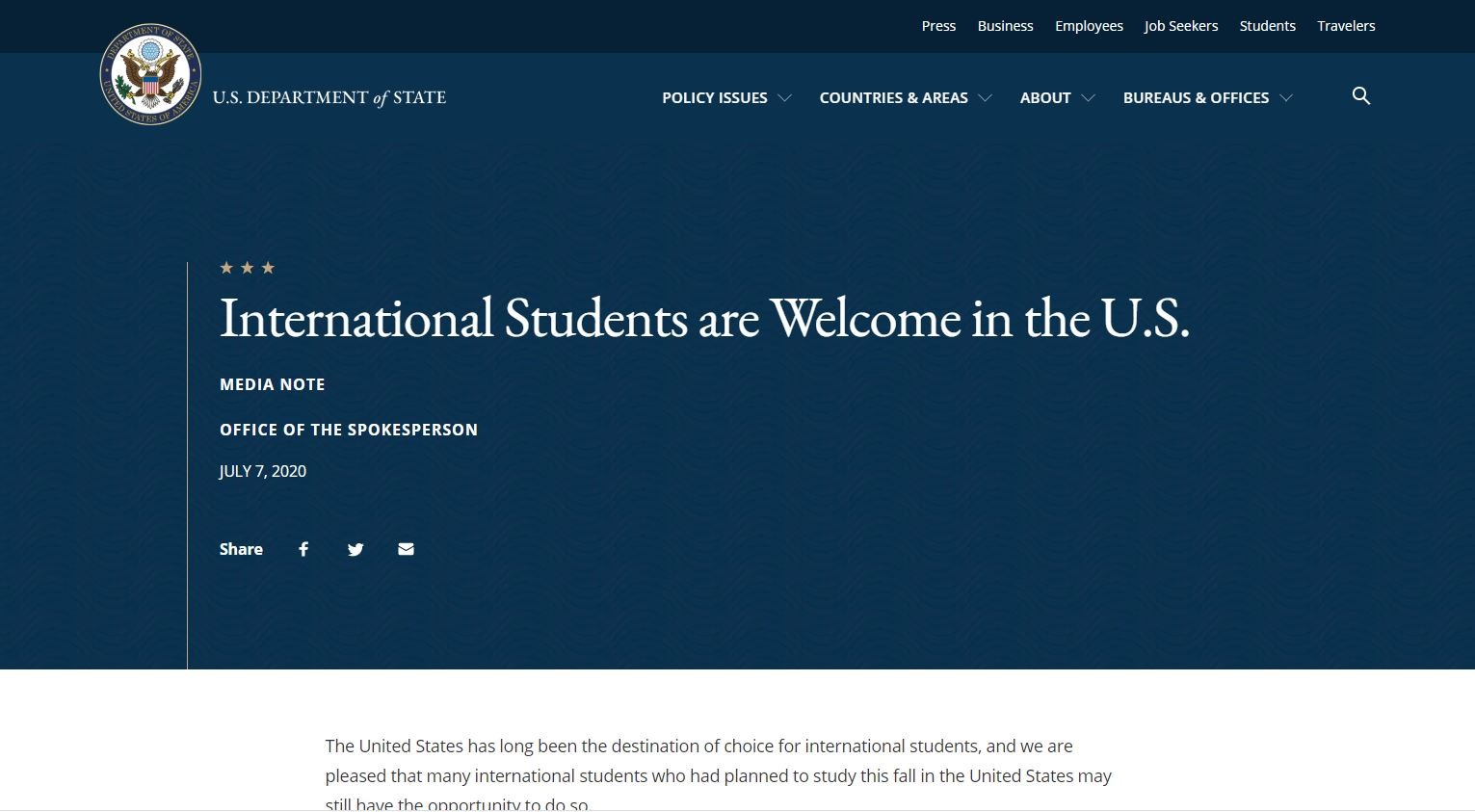Expand the Policy Issues chevron

pyautogui.click(x=784, y=98)
